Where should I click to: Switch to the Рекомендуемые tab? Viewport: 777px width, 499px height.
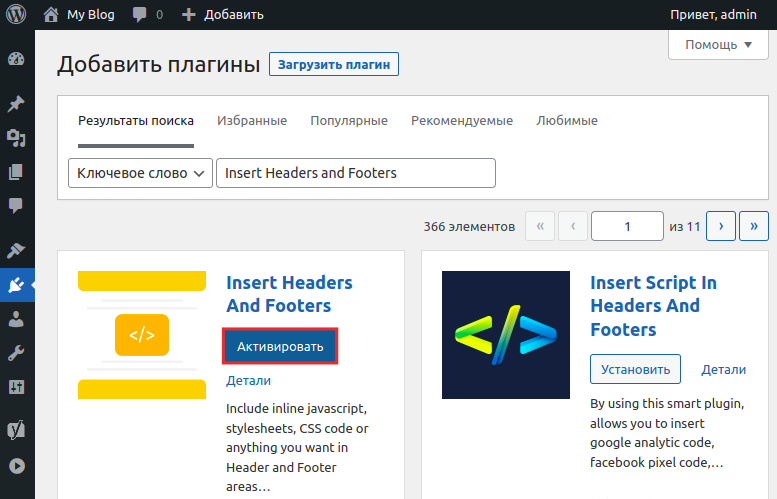point(462,120)
